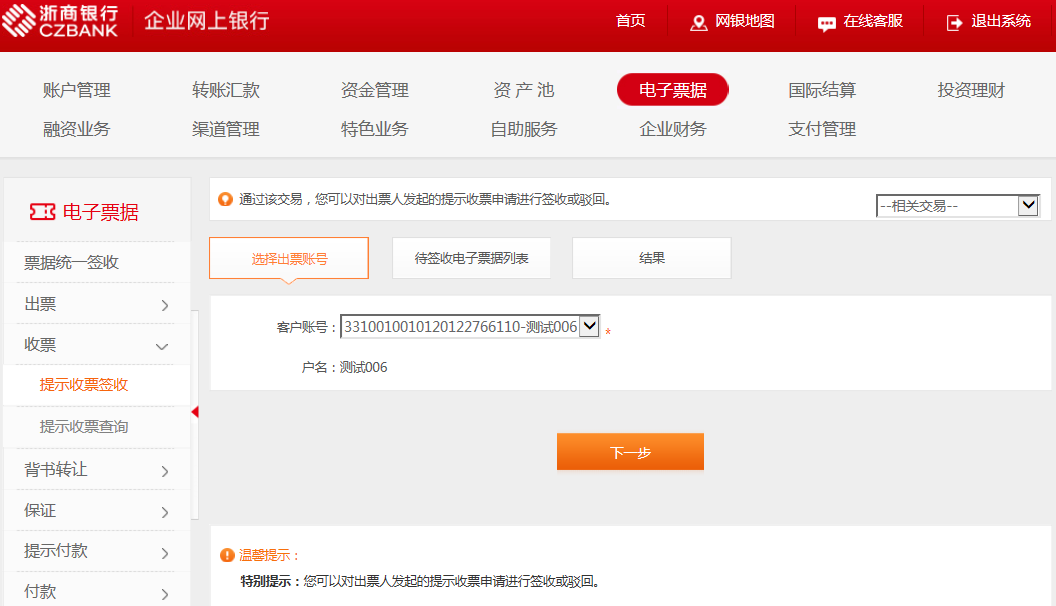Click the orange lightbulb tip icon
Viewport: 1056px width, 606px height.
225,199
